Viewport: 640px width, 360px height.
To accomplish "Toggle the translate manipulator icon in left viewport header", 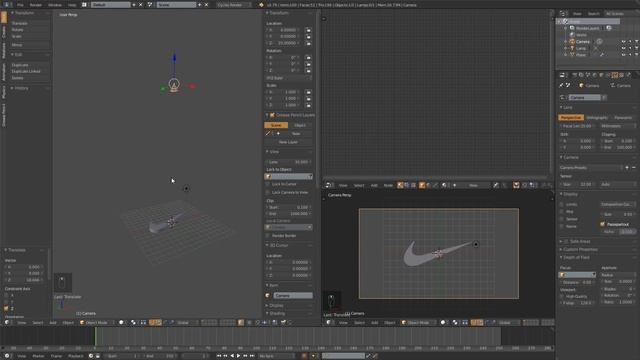I will coord(158,322).
